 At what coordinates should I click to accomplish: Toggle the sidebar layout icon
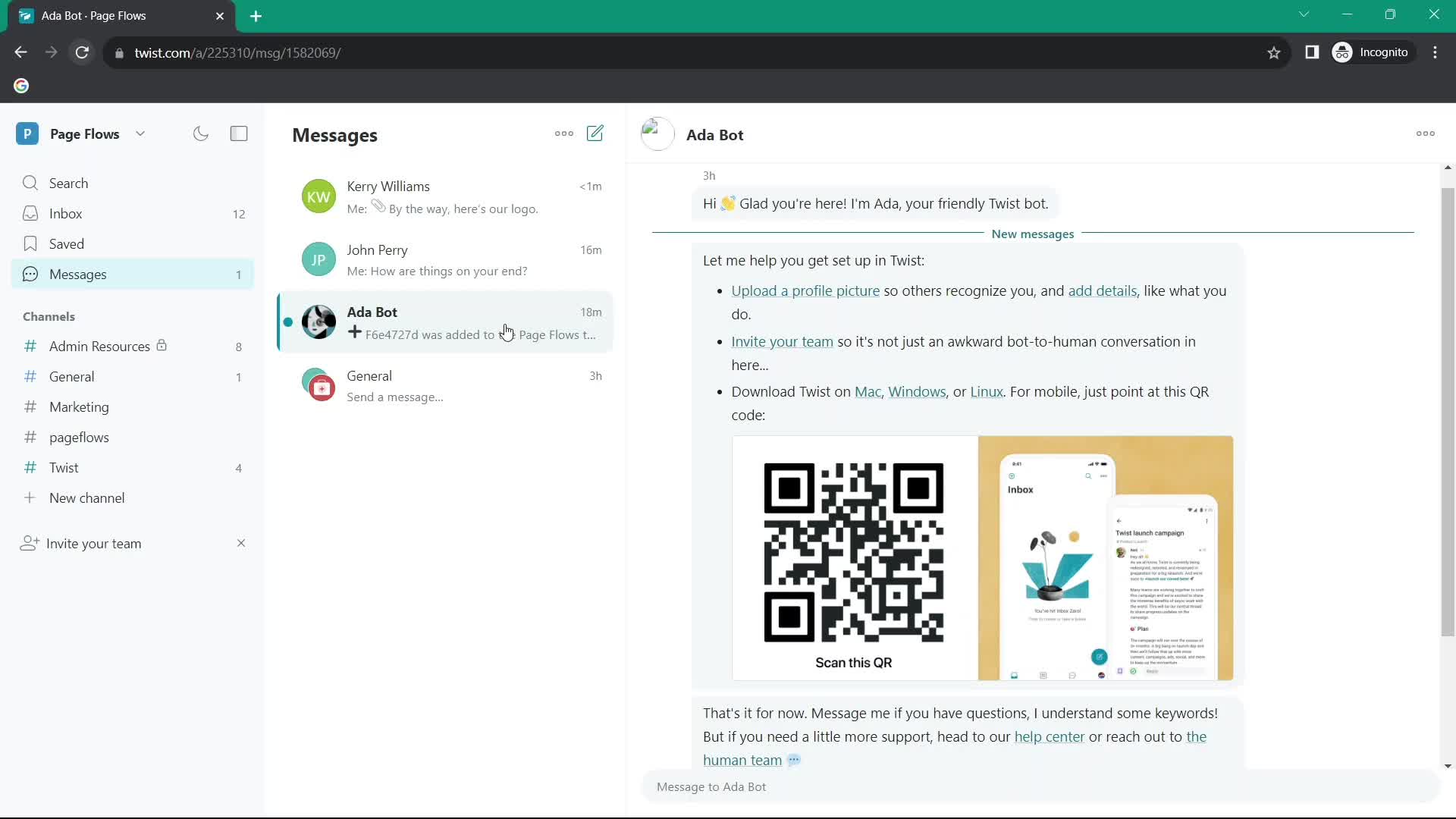[239, 133]
